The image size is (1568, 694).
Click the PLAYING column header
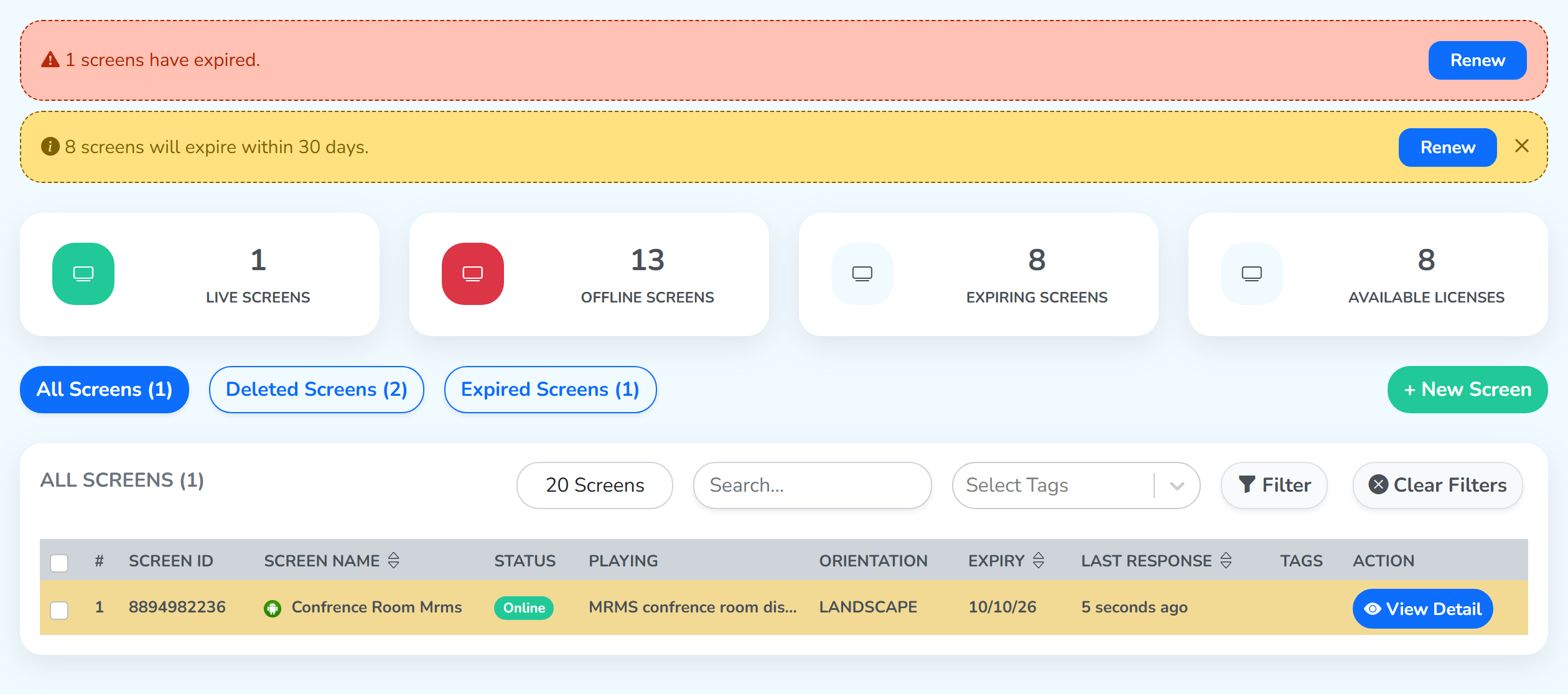coord(623,561)
